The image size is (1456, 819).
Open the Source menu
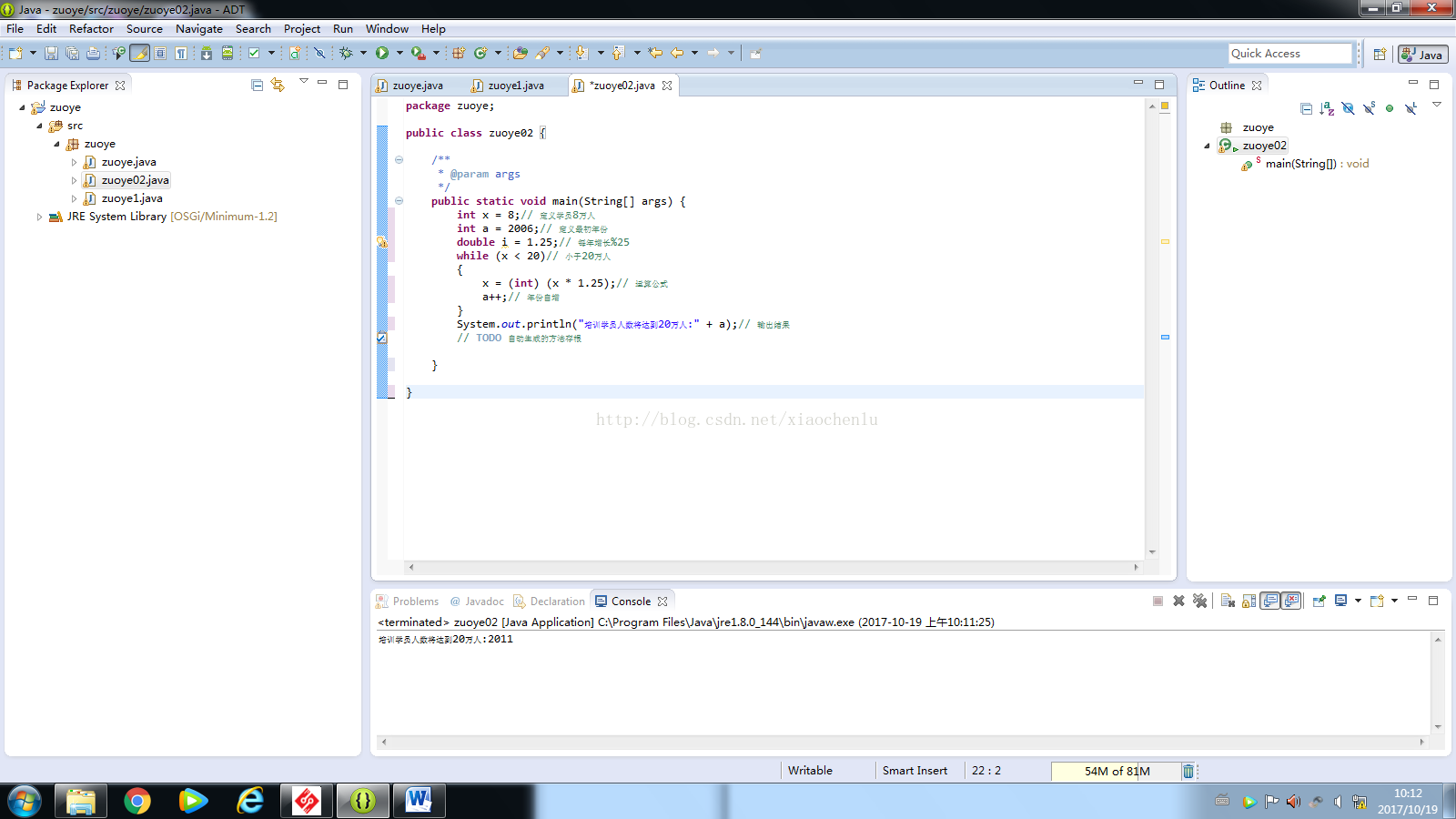(x=144, y=29)
